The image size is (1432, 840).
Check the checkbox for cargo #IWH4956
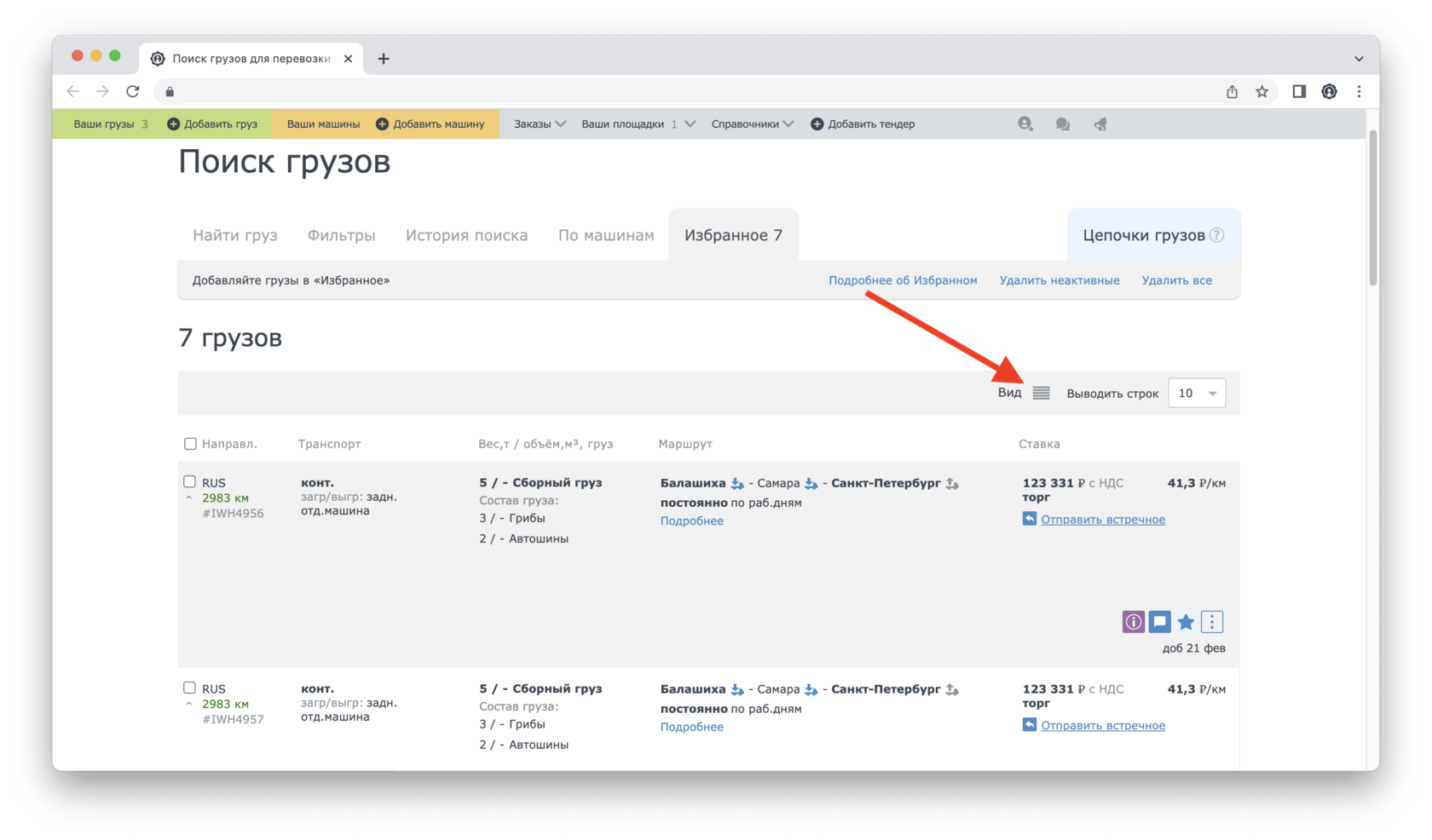tap(189, 481)
